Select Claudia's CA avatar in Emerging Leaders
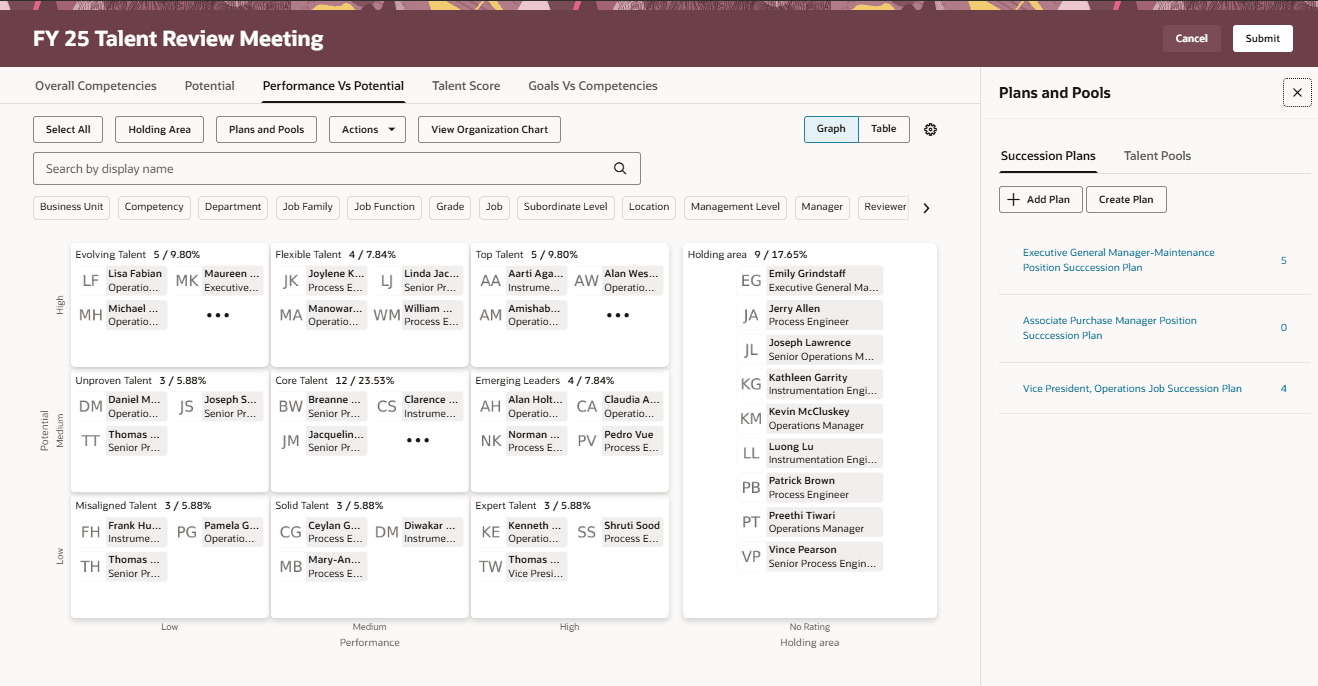Viewport: 1318px width, 686px height. (587, 406)
